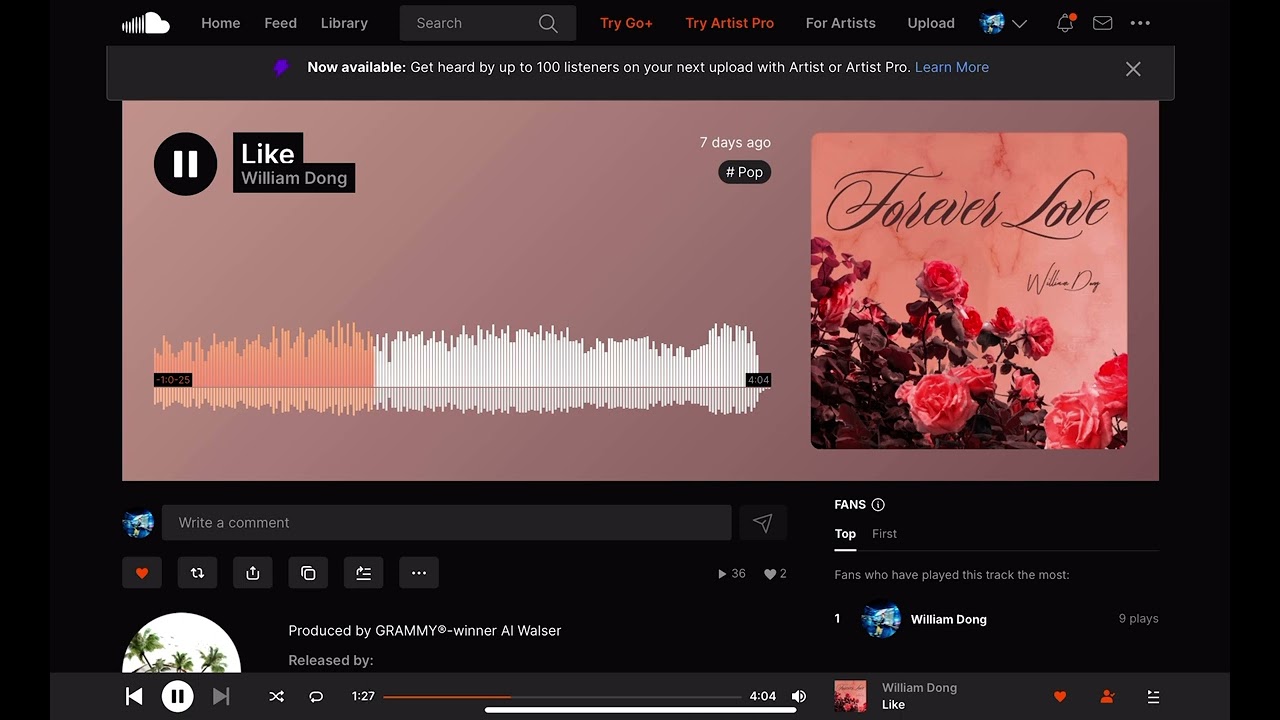Open William Dong in the fans list
Image resolution: width=1280 pixels, height=720 pixels.
pyautogui.click(x=948, y=619)
